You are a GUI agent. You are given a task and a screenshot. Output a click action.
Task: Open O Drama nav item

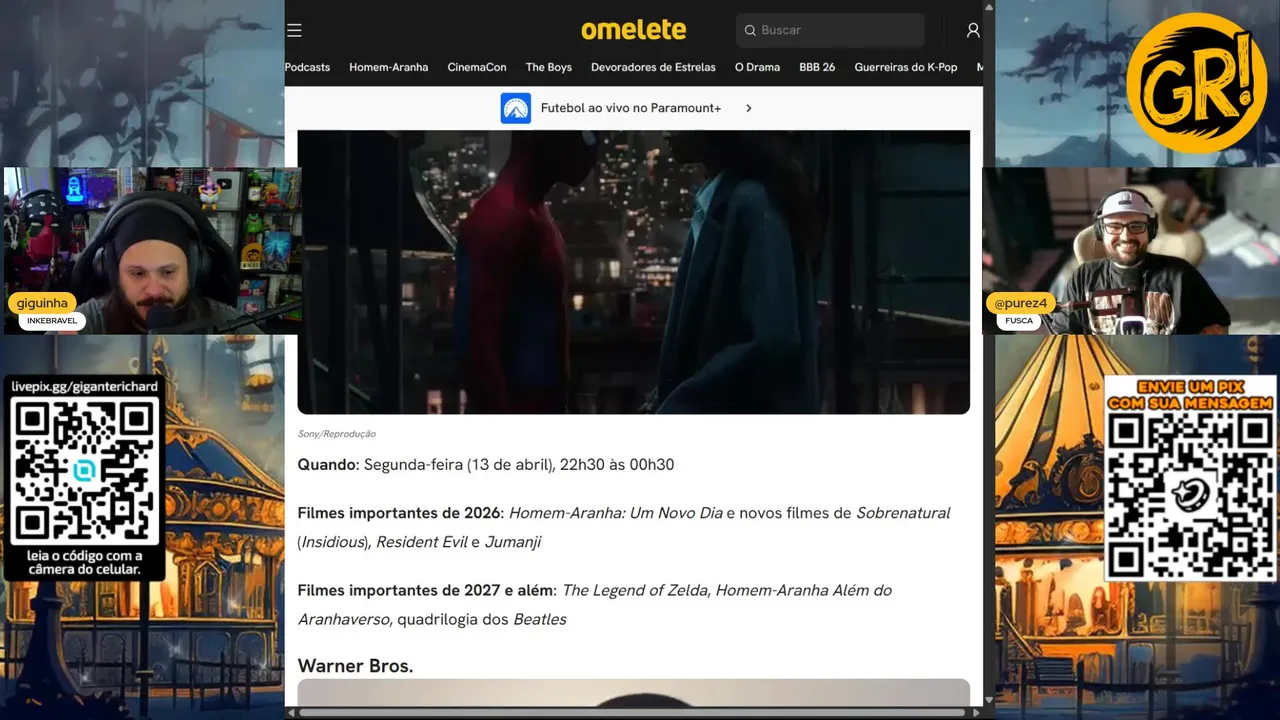[x=757, y=67]
